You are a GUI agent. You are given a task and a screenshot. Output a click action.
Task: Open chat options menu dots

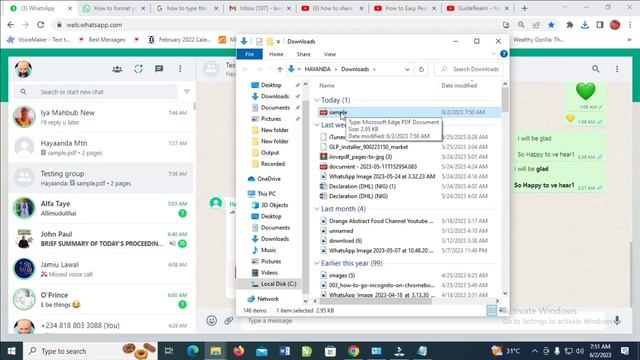(617, 69)
